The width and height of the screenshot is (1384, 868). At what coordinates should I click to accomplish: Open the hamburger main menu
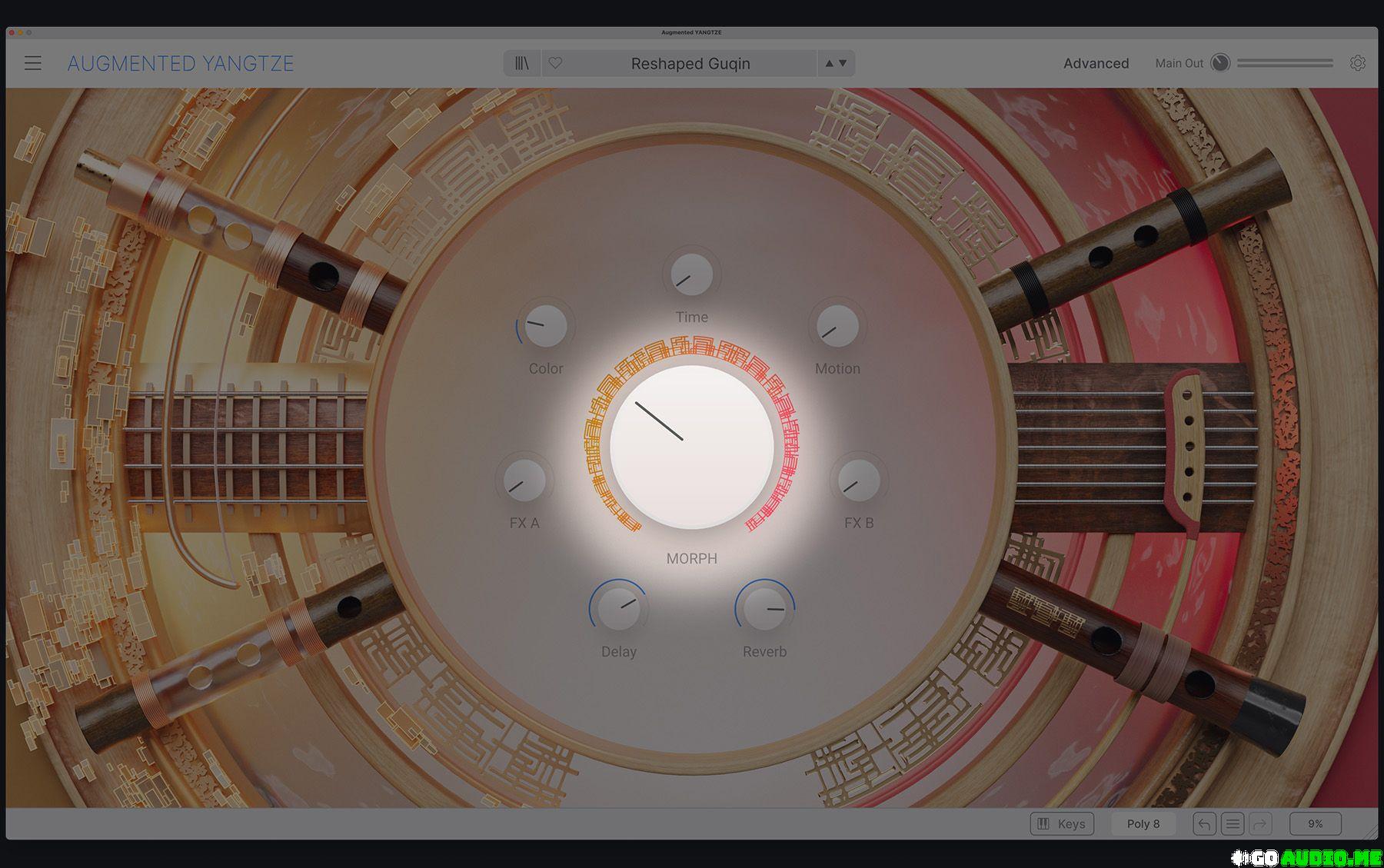point(32,63)
